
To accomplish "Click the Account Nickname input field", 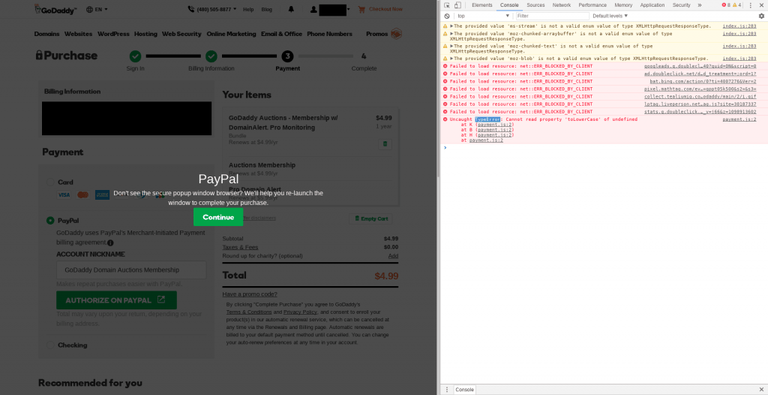I will [x=131, y=270].
